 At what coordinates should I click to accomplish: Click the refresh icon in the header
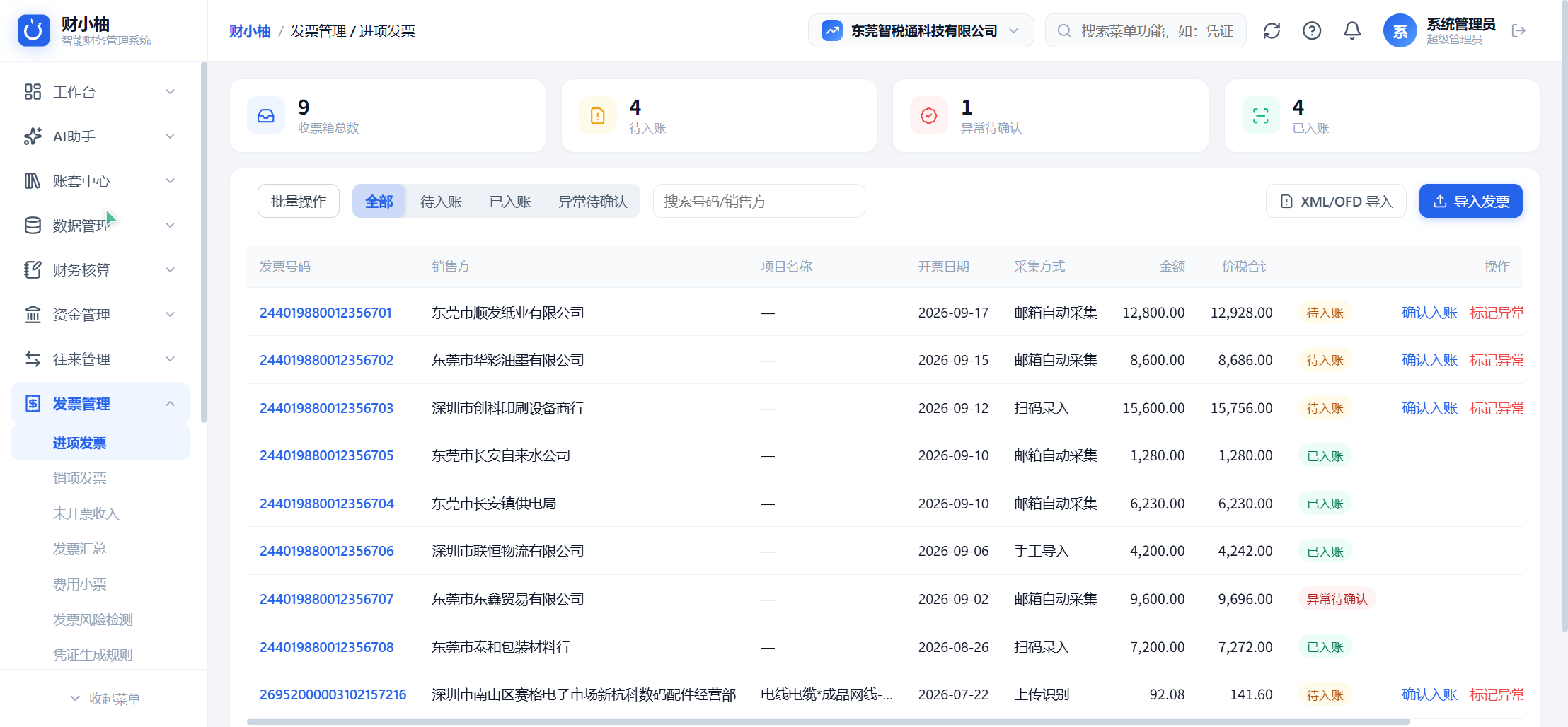(x=1272, y=31)
